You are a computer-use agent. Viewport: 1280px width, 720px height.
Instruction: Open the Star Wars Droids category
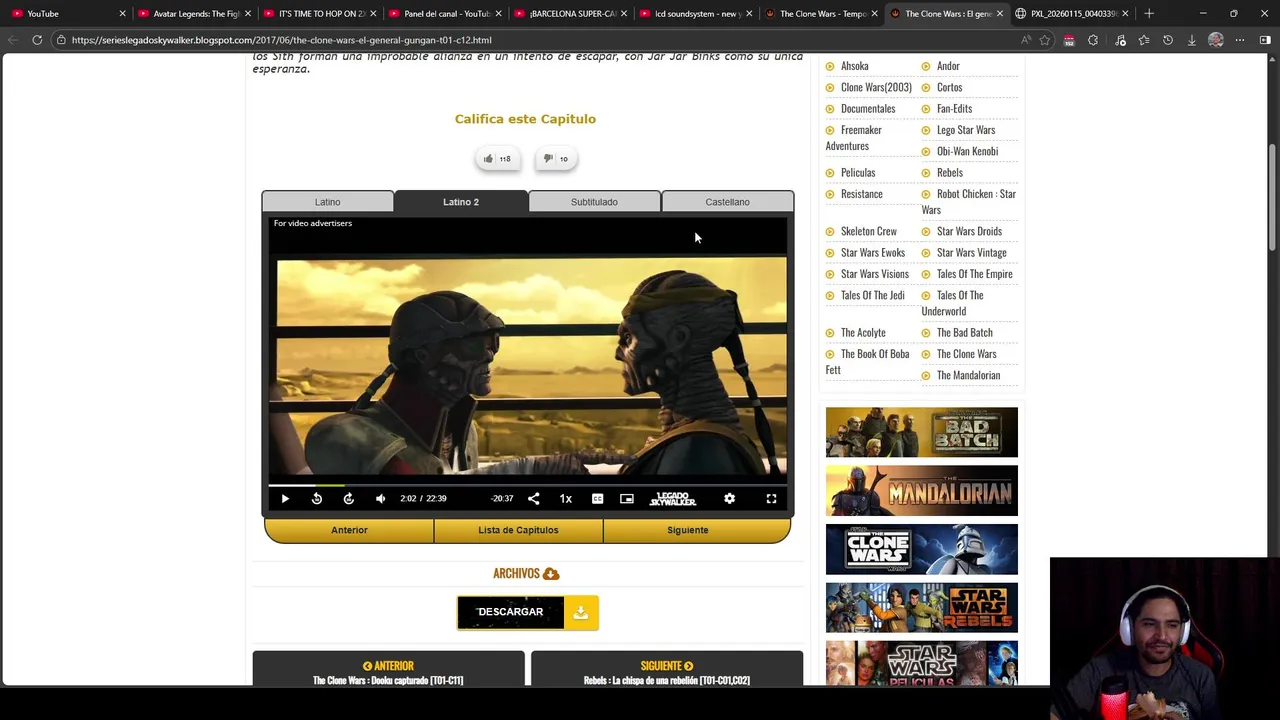[969, 231]
